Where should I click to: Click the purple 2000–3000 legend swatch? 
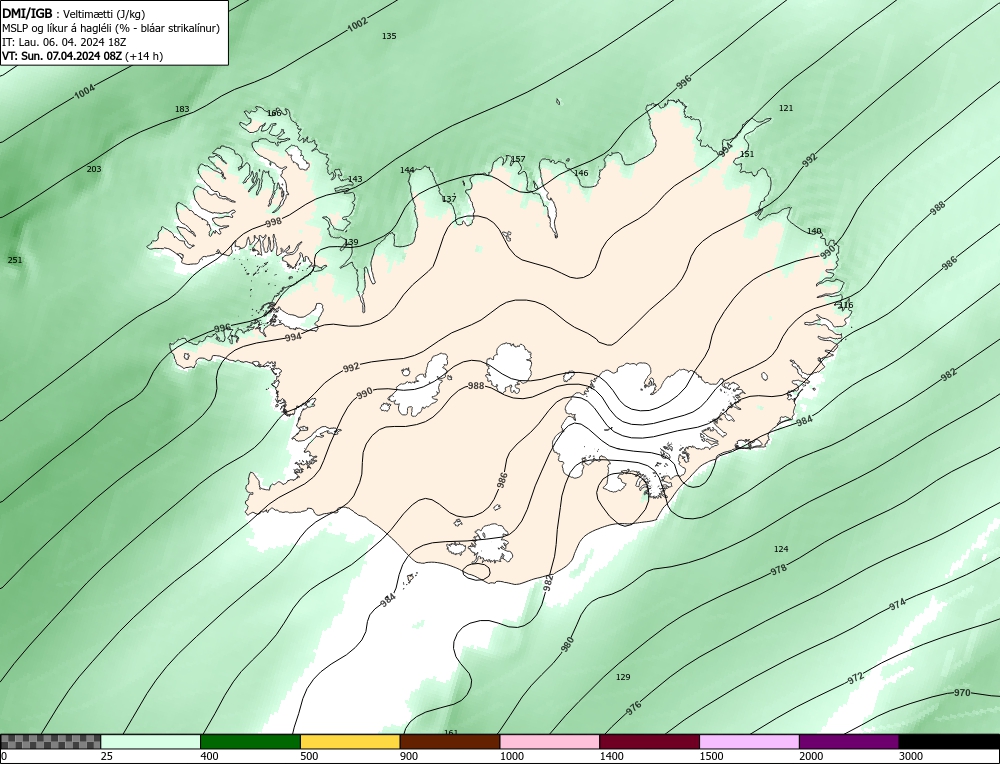849,742
